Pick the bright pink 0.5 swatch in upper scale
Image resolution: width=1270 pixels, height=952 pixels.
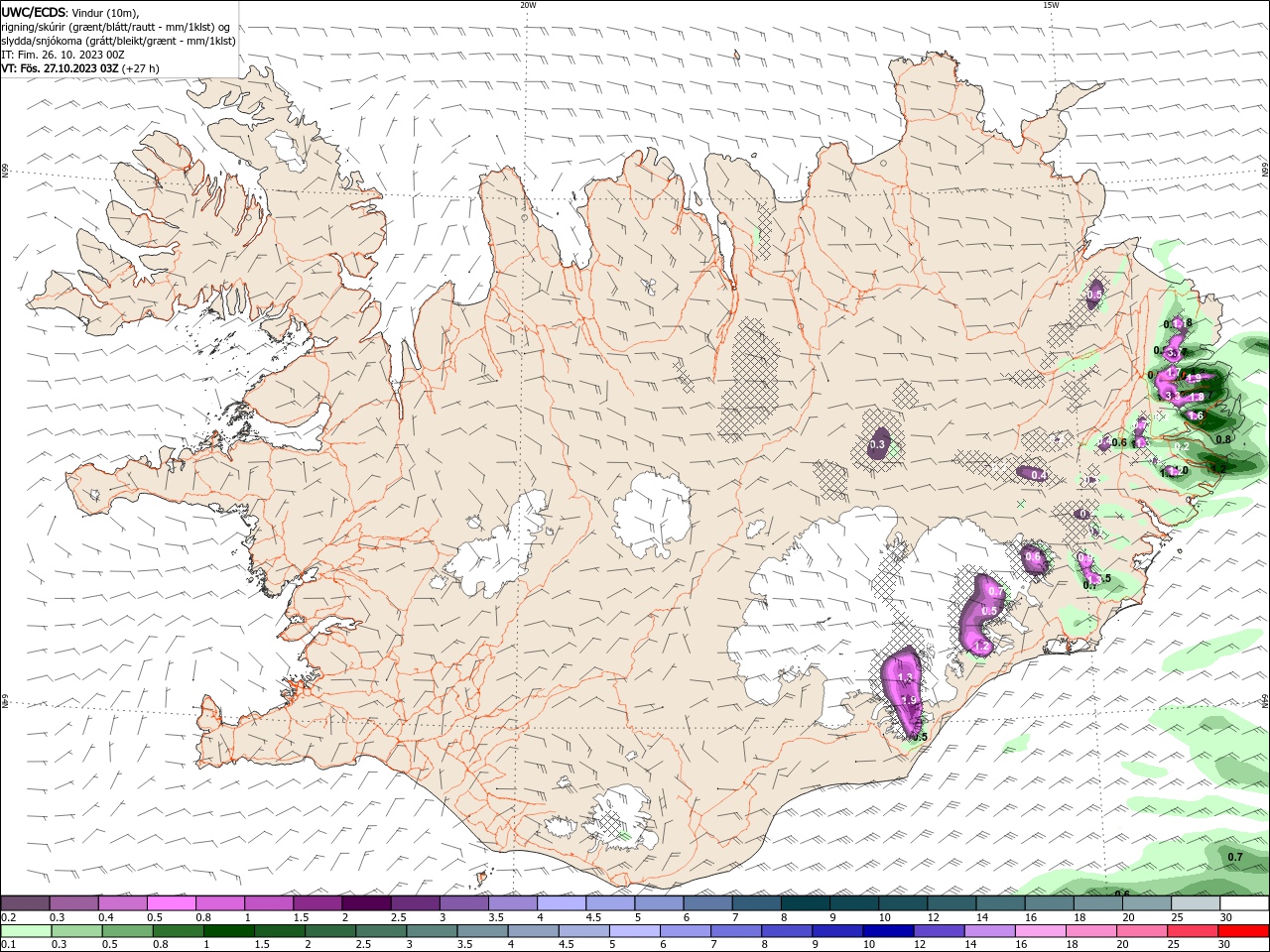(x=171, y=903)
